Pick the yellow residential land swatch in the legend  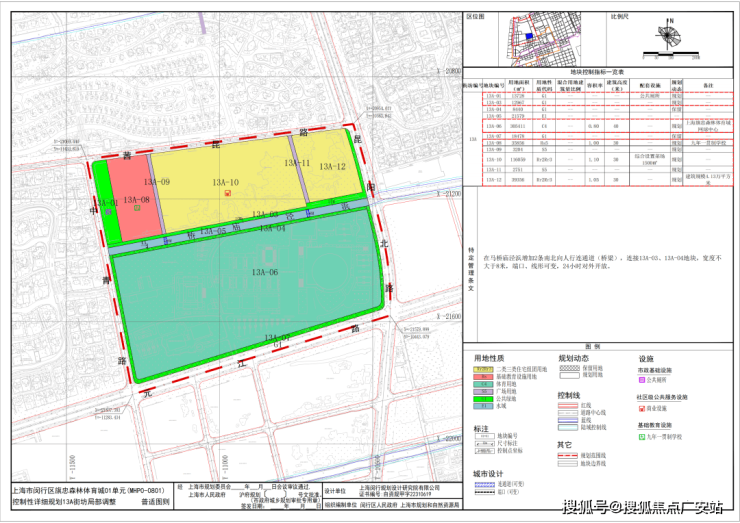point(483,369)
